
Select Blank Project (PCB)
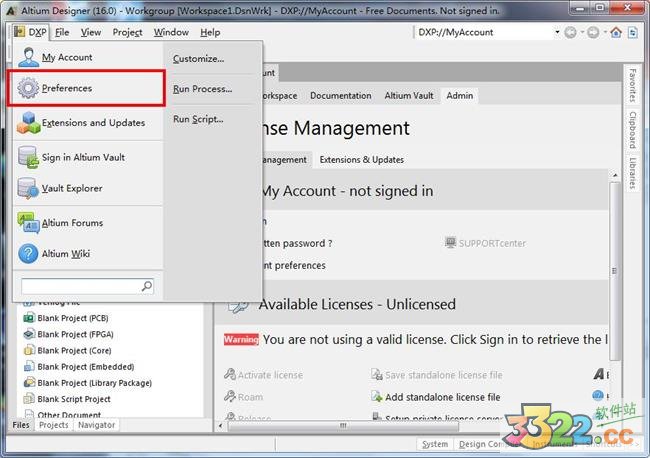[73, 318]
